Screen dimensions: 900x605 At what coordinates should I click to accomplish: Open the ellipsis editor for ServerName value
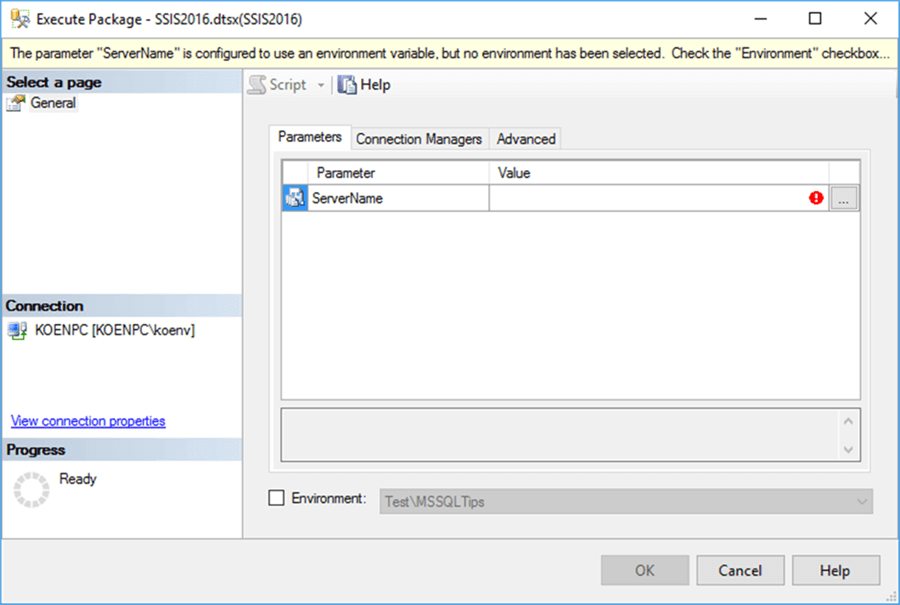click(x=843, y=199)
